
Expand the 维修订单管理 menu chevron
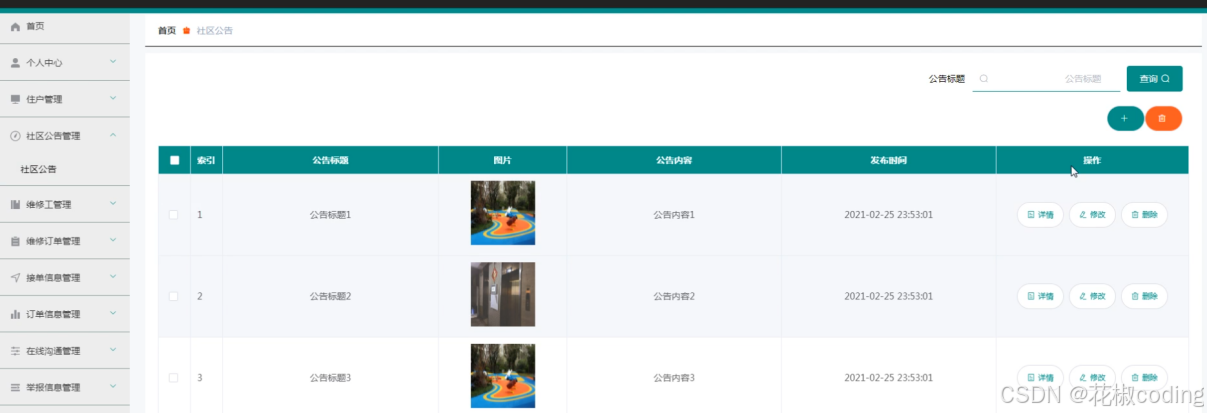click(113, 240)
